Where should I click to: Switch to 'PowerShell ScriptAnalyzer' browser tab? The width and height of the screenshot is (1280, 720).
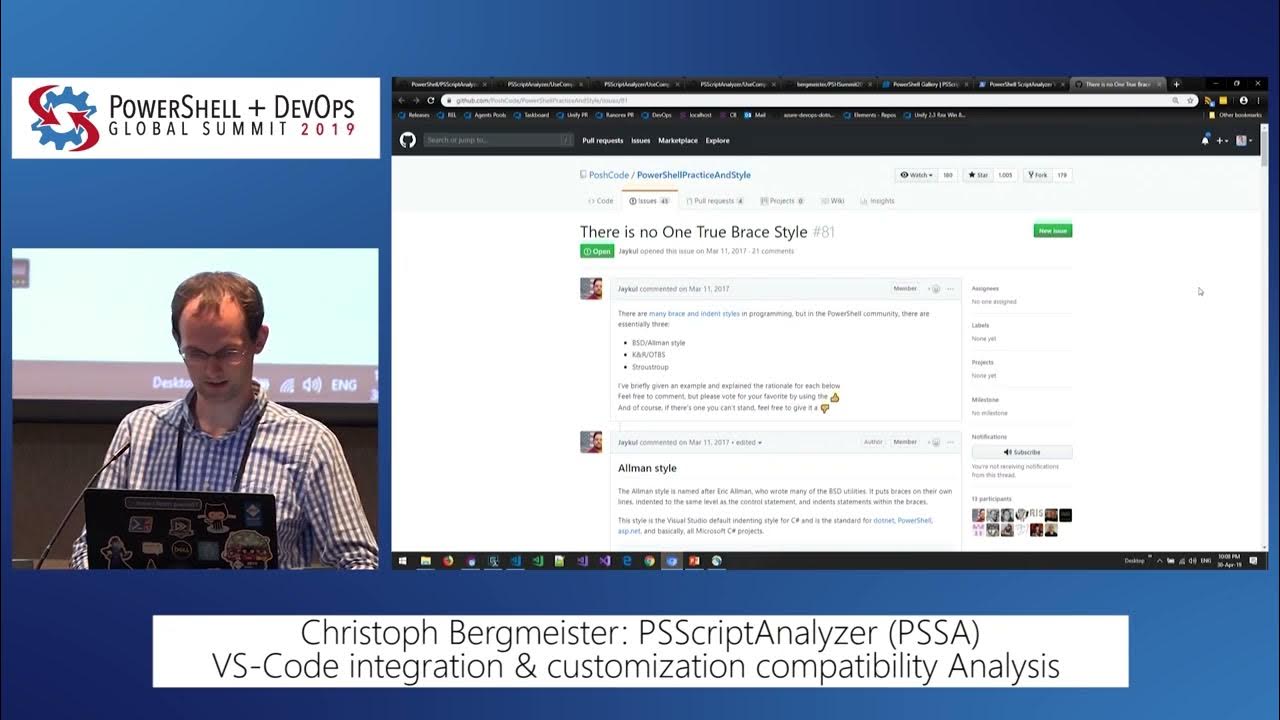1020,85
